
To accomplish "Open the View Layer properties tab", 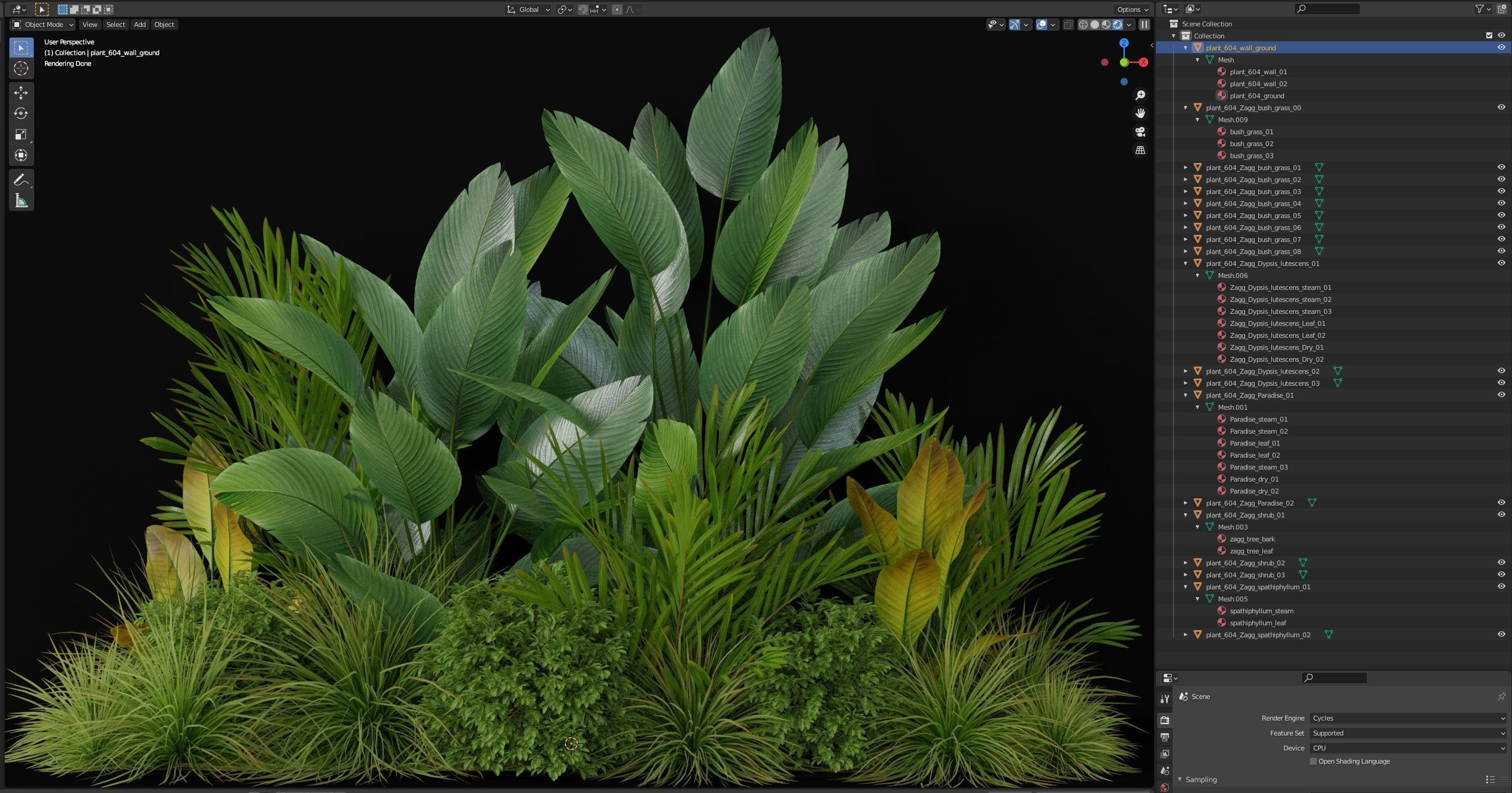I will (x=1165, y=753).
